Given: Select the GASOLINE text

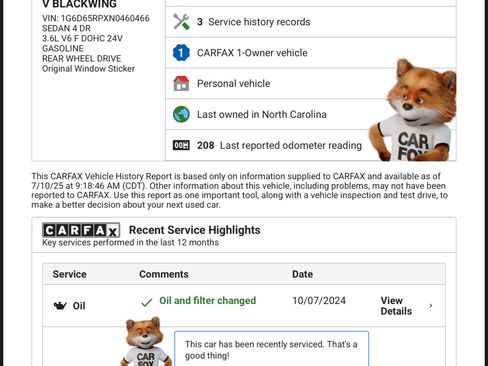Looking at the screenshot, I should pos(63,48).
